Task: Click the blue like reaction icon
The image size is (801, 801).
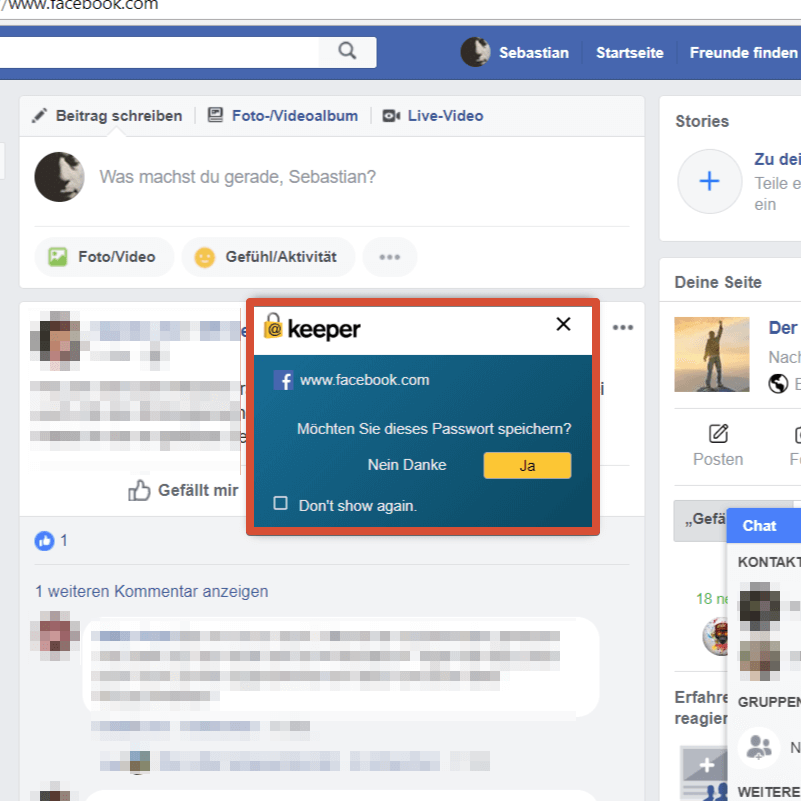Action: coord(44,540)
